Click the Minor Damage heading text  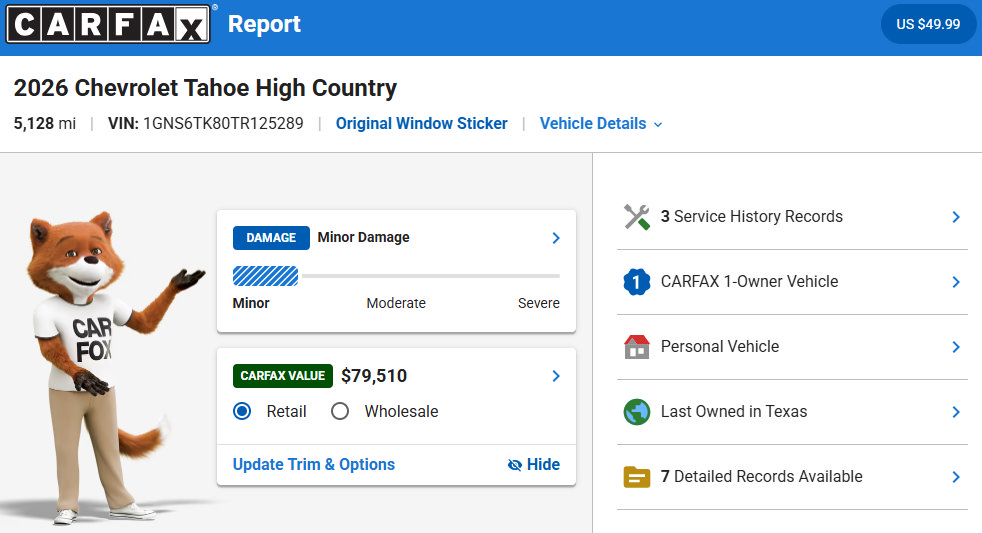click(x=363, y=237)
